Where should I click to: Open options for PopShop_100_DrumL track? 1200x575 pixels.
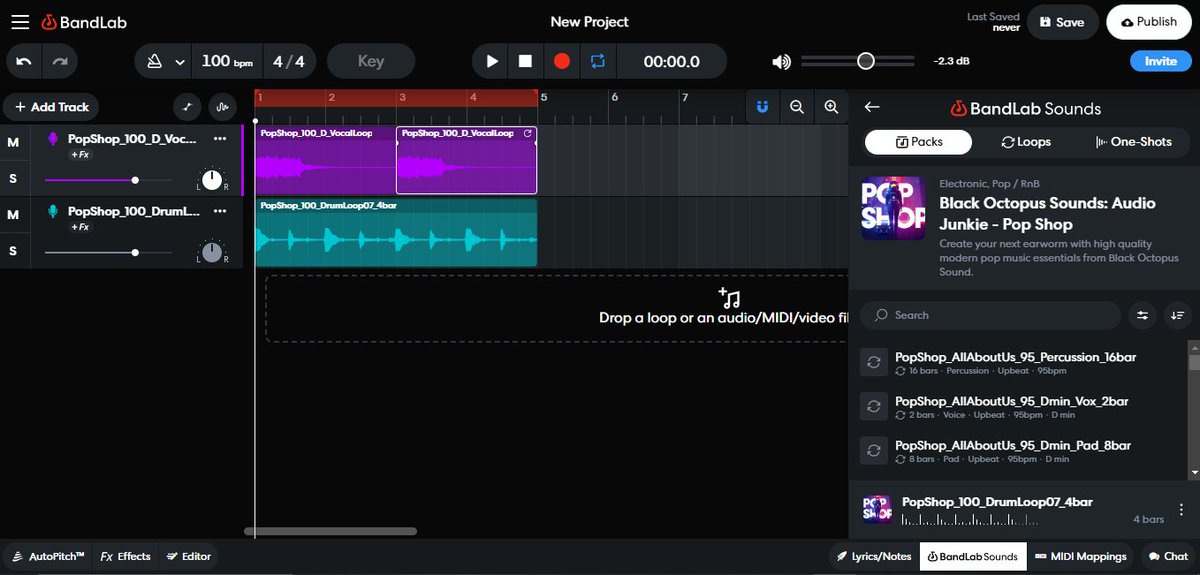tap(220, 211)
